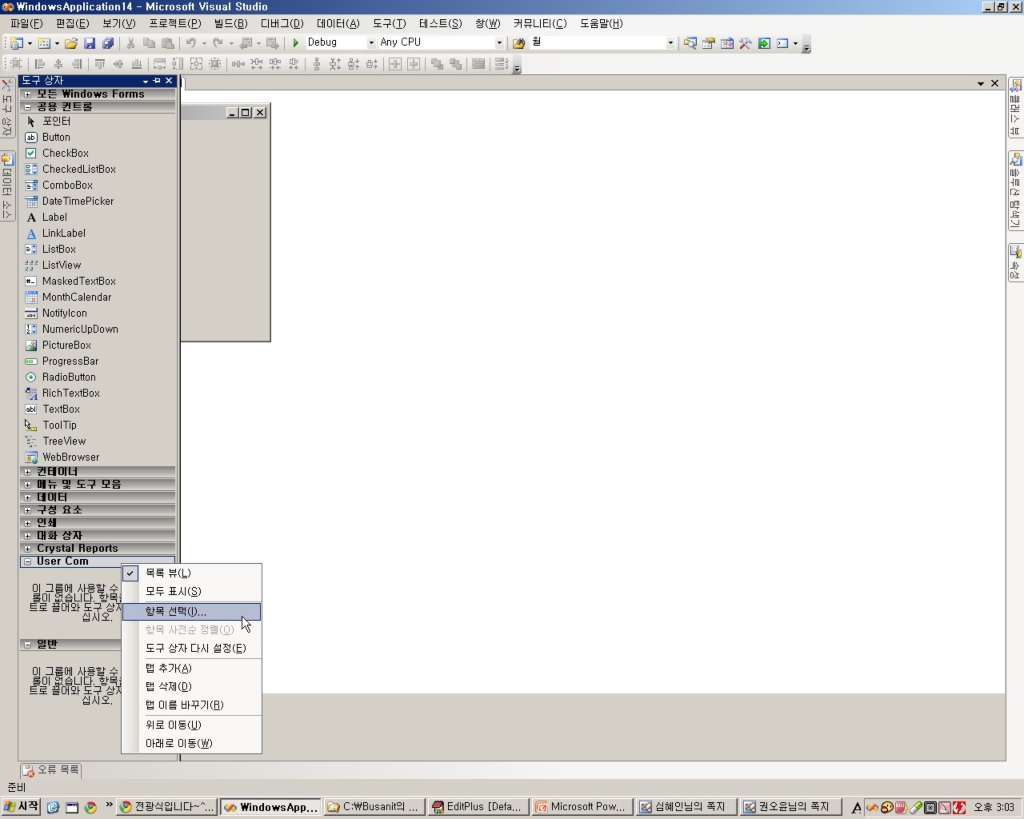Collapse the 일반 toolbox group
The height and width of the screenshot is (819, 1024).
(x=27, y=644)
